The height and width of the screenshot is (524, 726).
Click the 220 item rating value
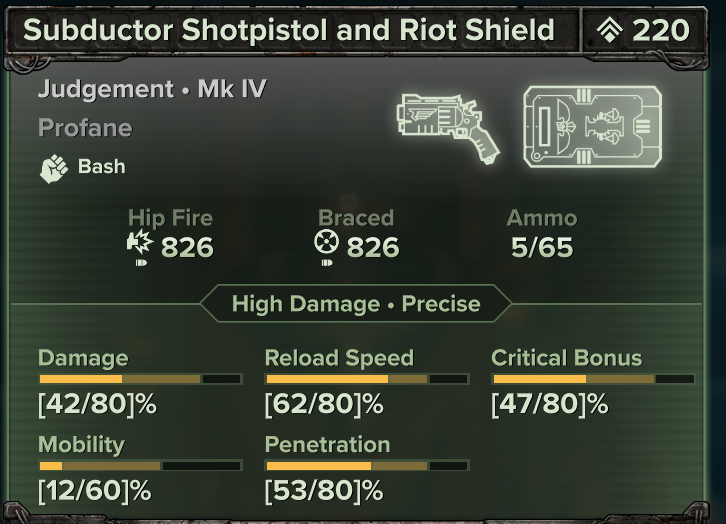[661, 31]
